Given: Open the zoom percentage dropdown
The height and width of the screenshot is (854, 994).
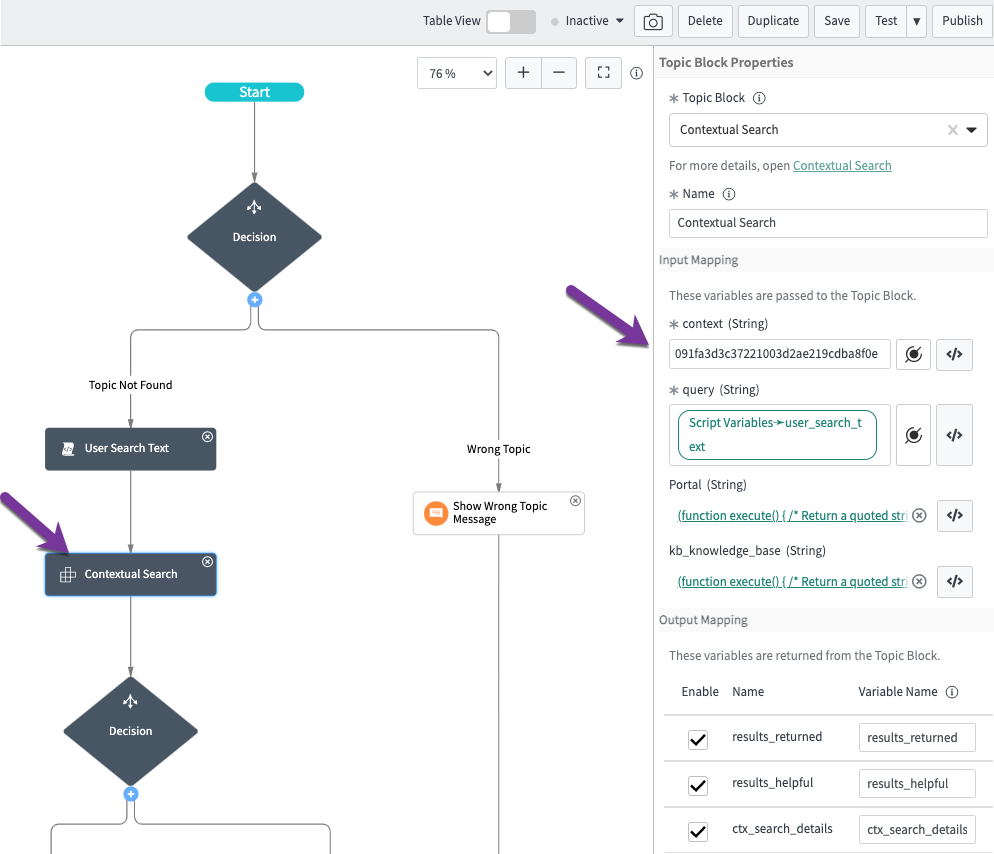Looking at the screenshot, I should [x=456, y=72].
